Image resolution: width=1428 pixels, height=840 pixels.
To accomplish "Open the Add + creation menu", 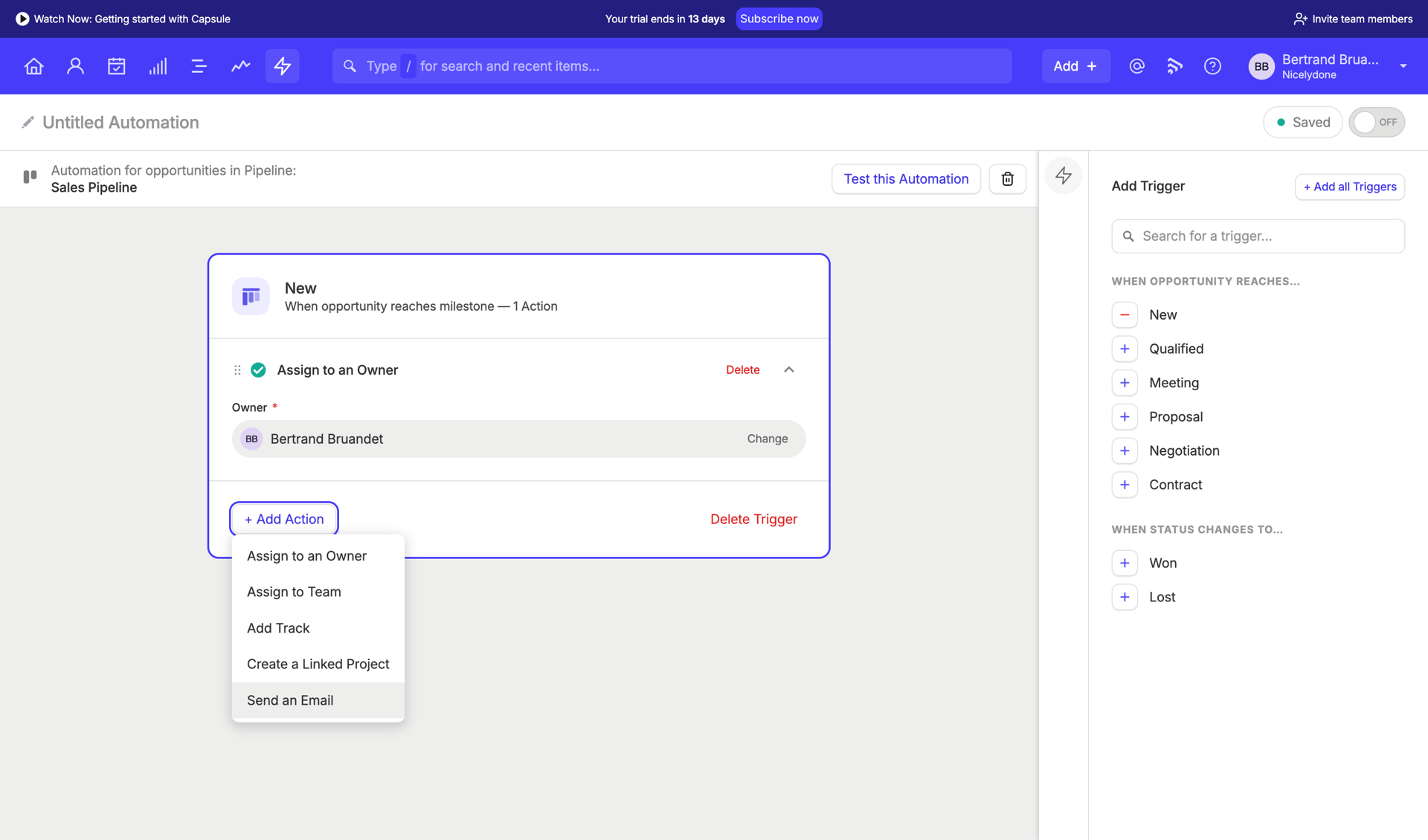I will [1075, 65].
